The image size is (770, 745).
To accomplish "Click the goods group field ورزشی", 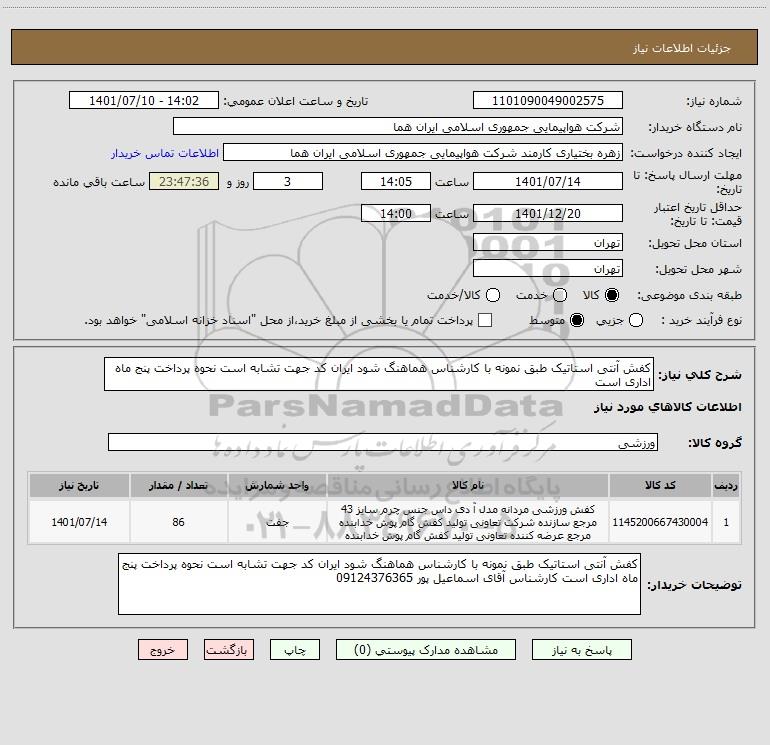I will (x=383, y=442).
